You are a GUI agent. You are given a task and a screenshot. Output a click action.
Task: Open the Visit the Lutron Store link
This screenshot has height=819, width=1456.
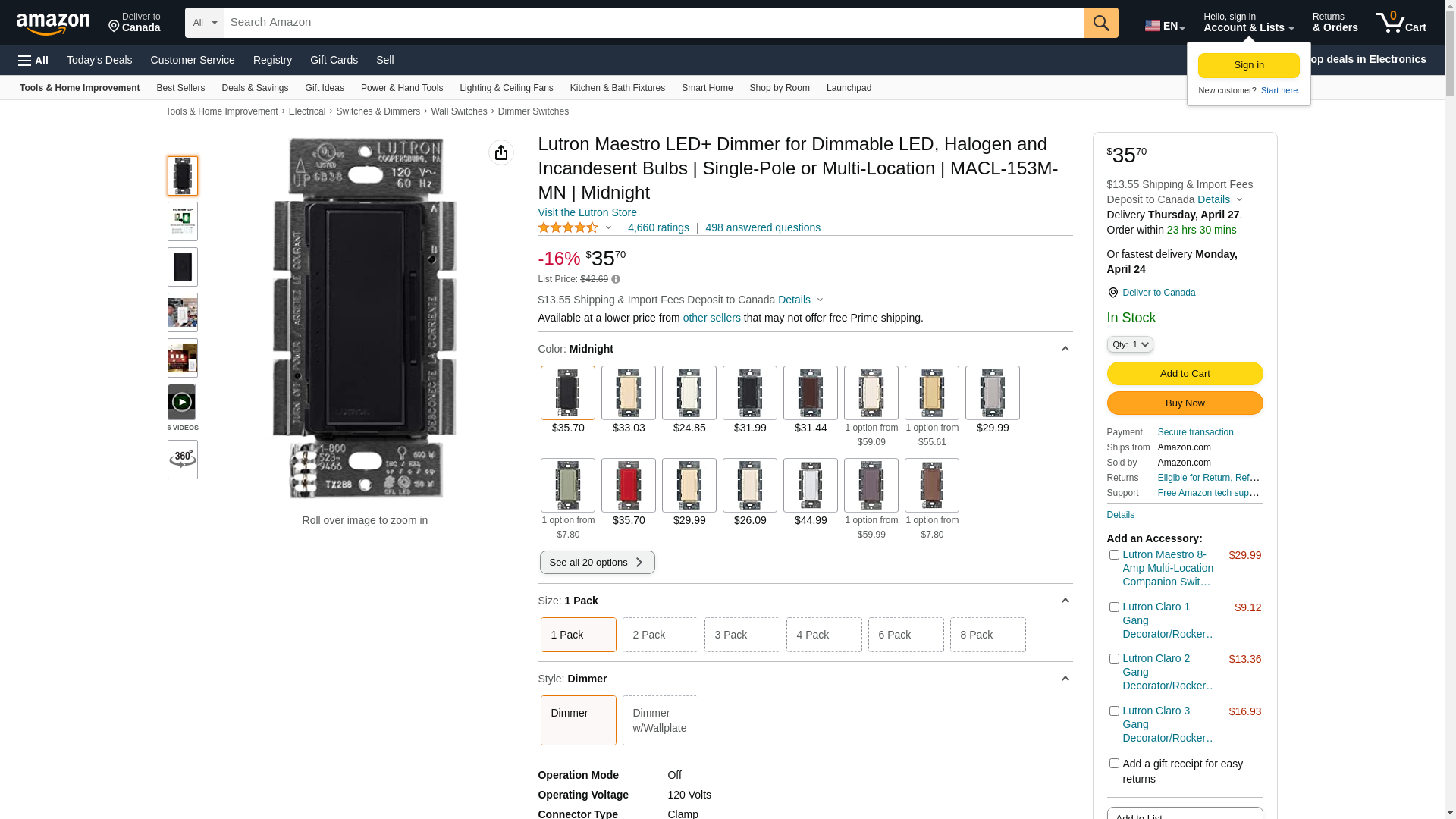(x=587, y=212)
